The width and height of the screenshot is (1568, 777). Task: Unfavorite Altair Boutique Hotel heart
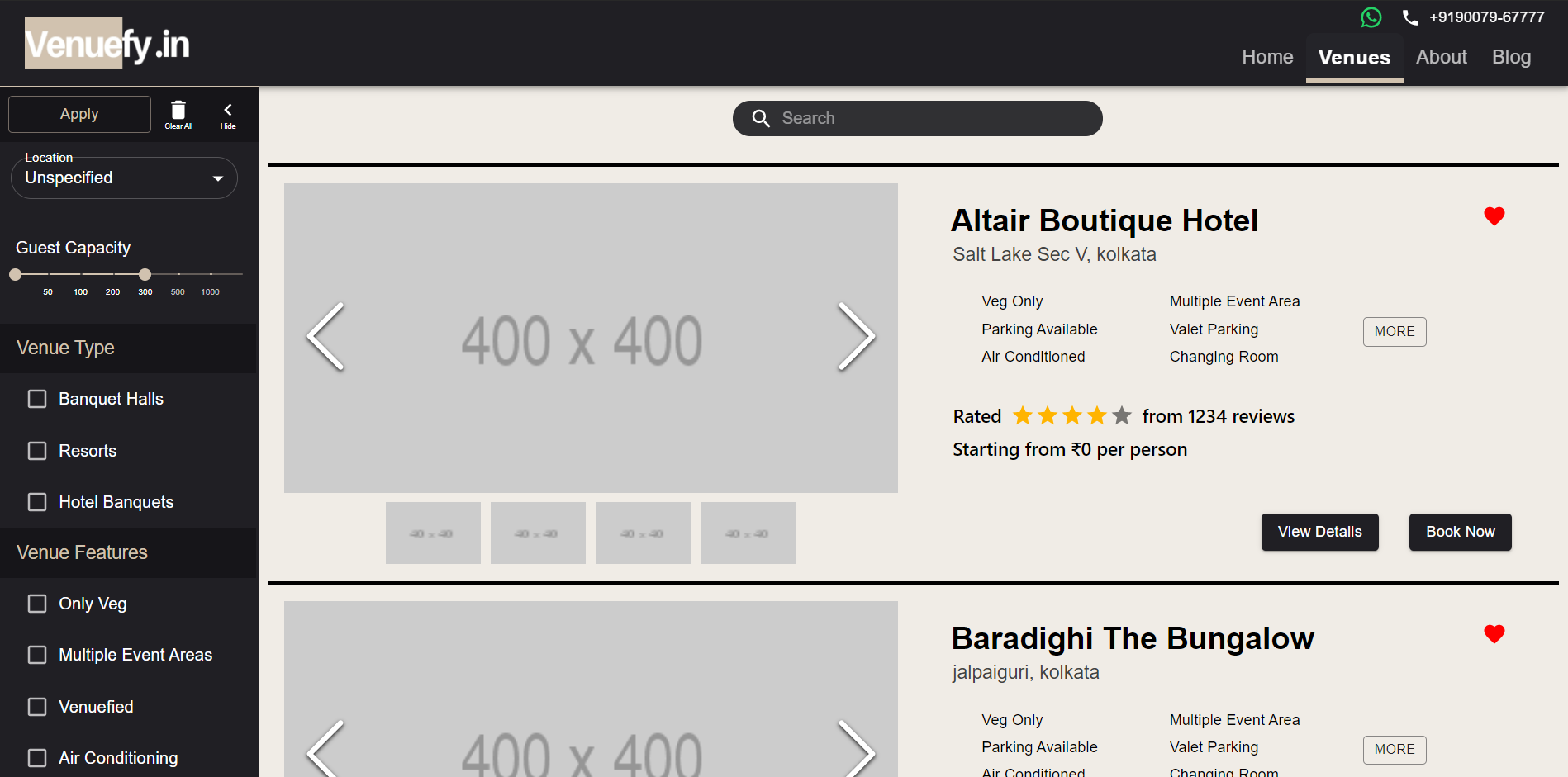pos(1494,216)
